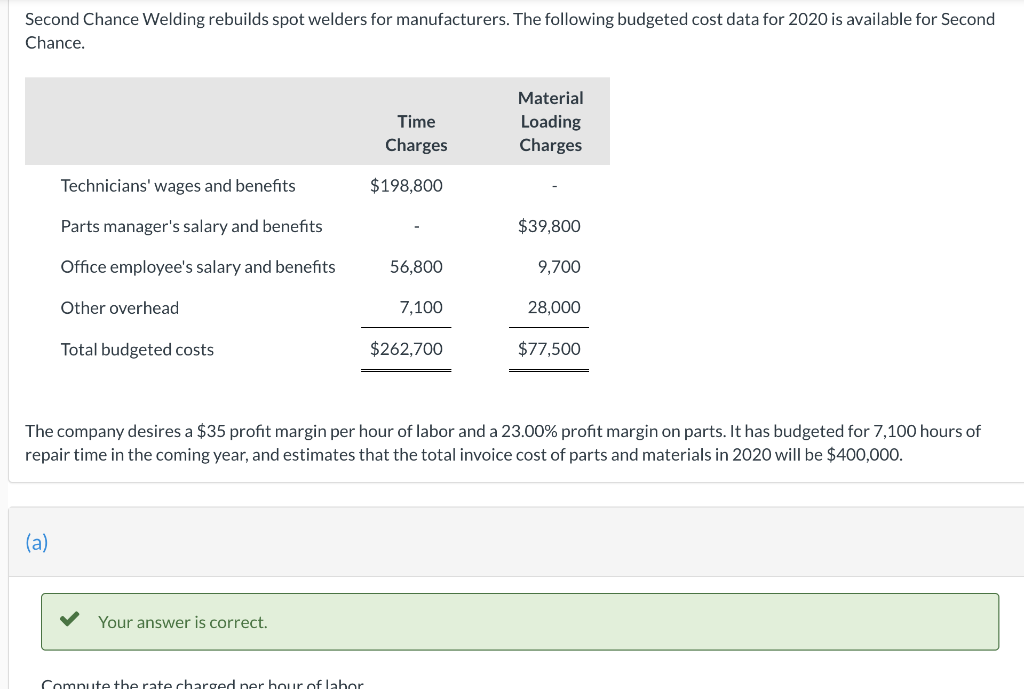Screen dimensions: 1024x689
Task: Select the Technicians' wages and benefits row label
Action: (x=178, y=186)
